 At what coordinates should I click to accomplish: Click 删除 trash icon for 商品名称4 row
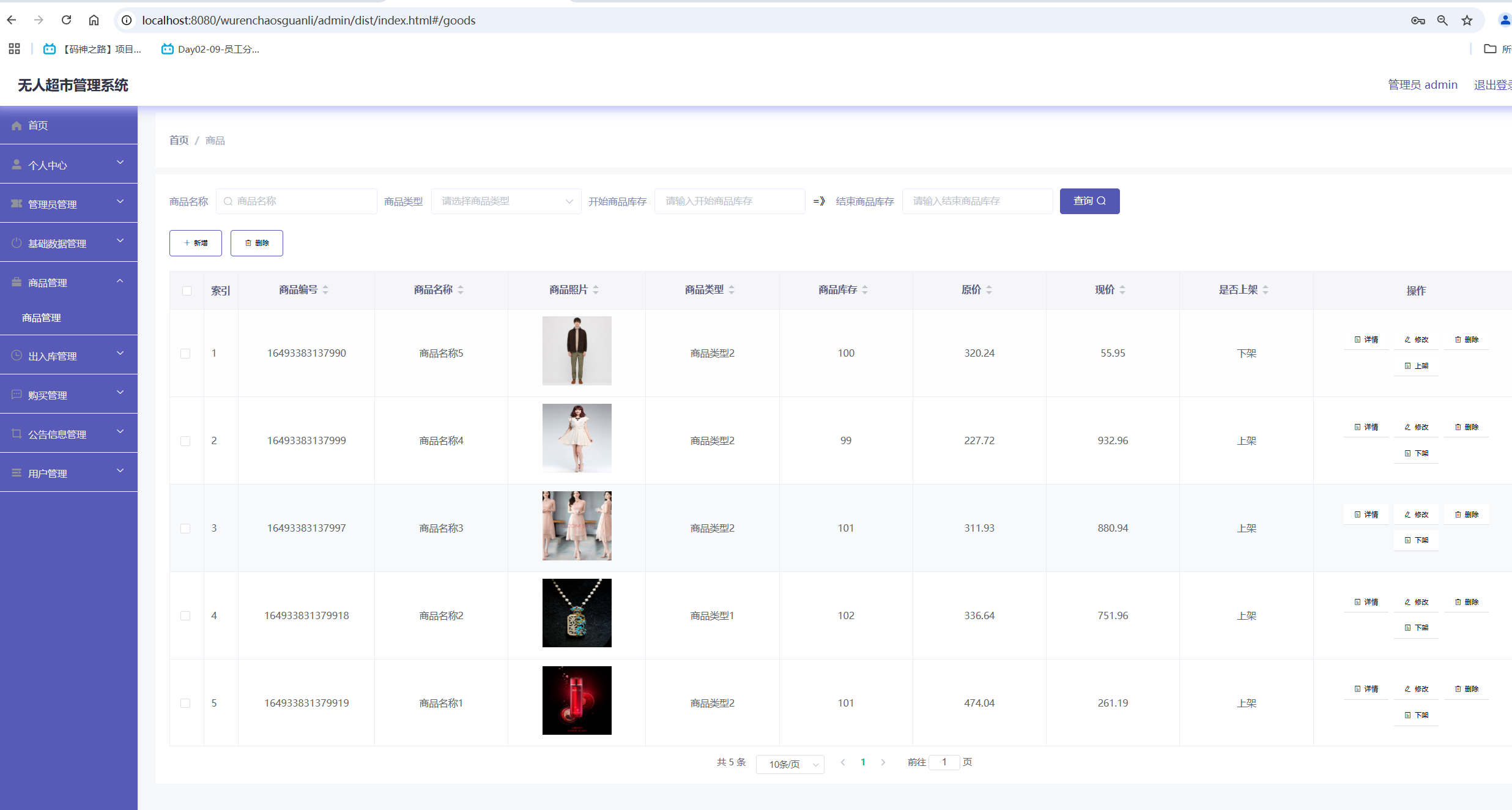click(1458, 427)
